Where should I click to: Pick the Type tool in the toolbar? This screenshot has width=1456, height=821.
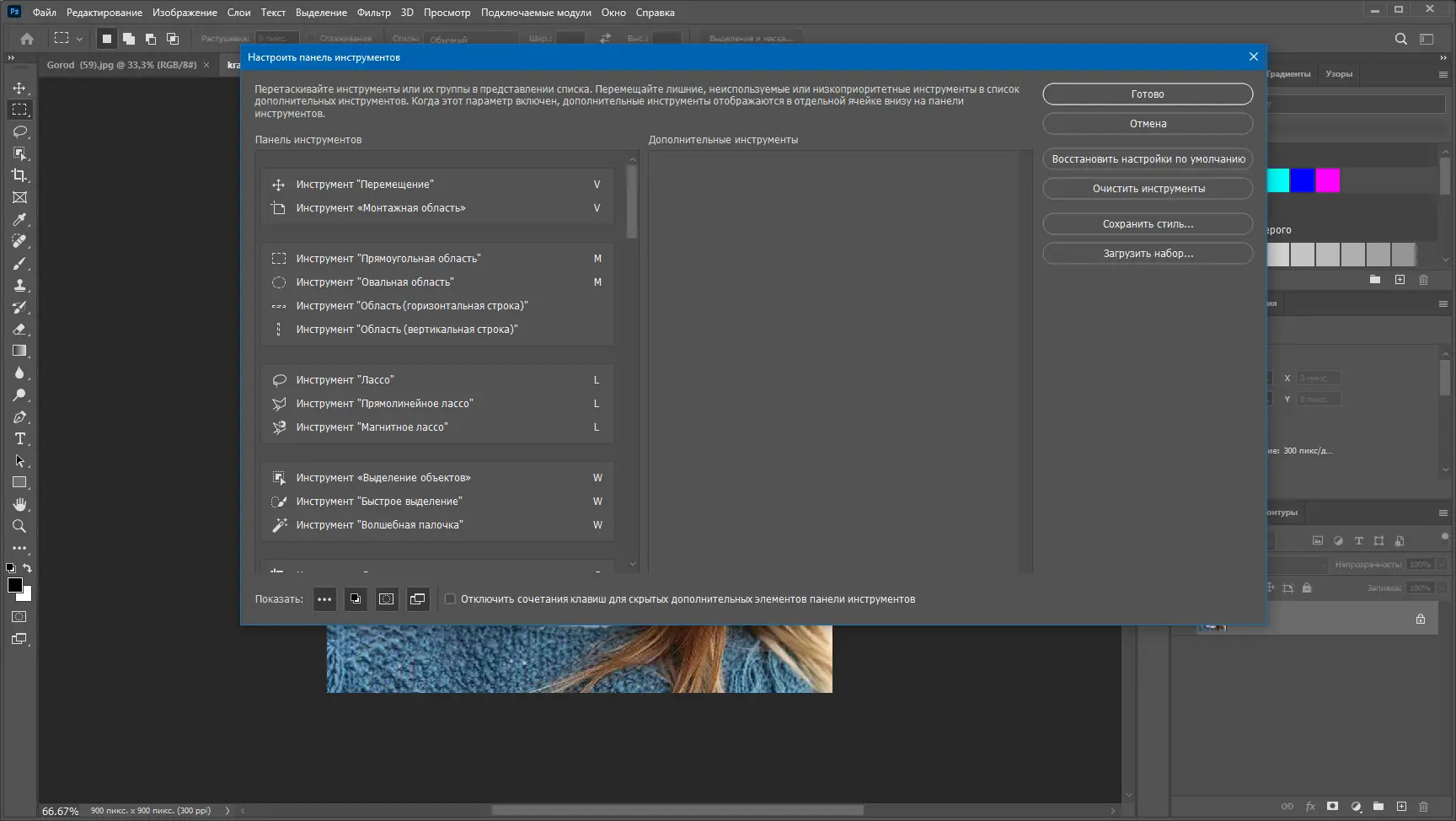tap(19, 439)
